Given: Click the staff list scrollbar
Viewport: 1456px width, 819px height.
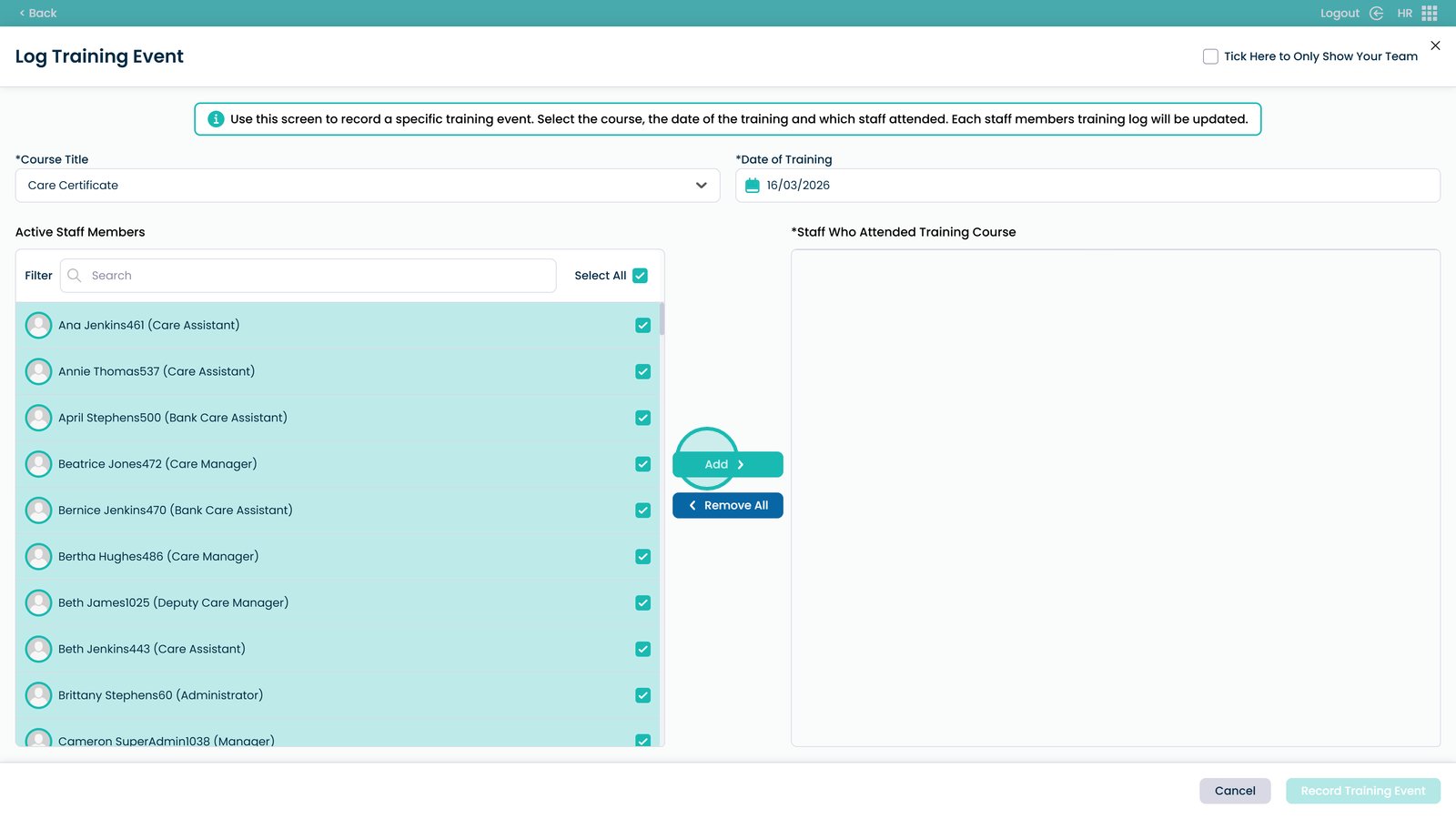Looking at the screenshot, I should [x=662, y=320].
